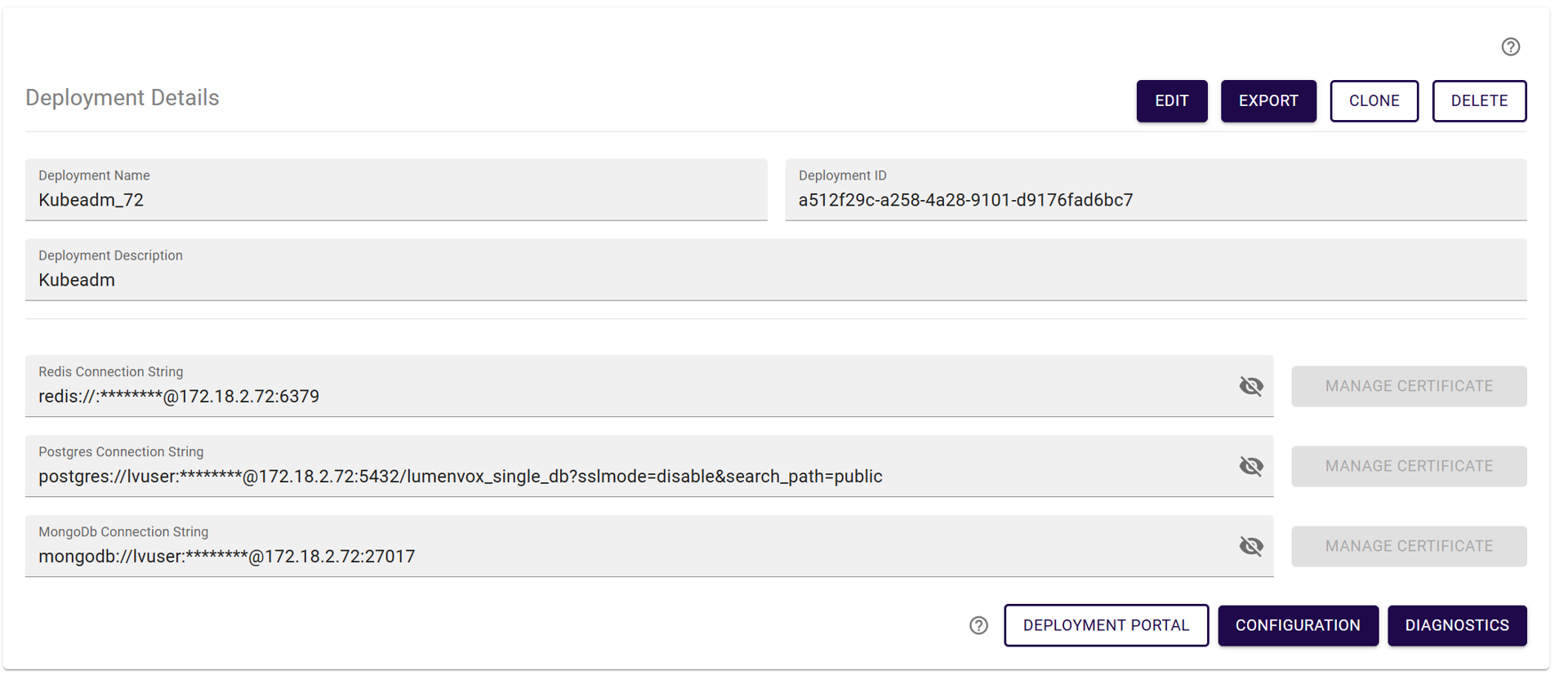
Task: Manage certificate for MongoDb connection
Action: pos(1408,546)
